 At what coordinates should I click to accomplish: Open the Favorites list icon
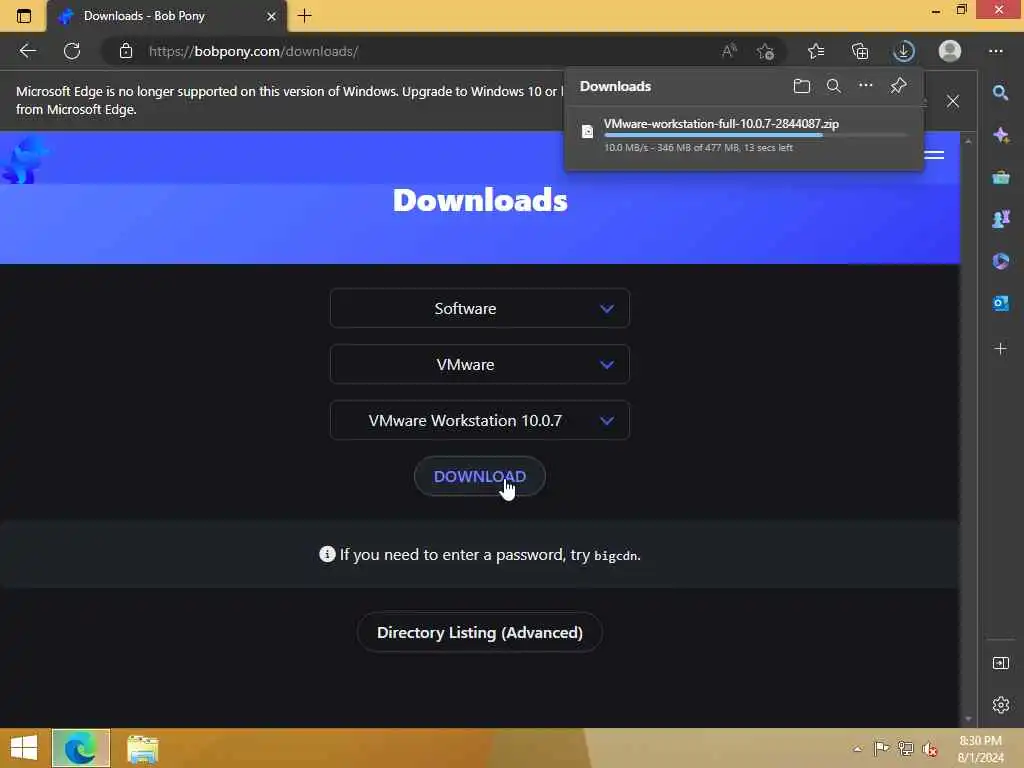(x=816, y=51)
